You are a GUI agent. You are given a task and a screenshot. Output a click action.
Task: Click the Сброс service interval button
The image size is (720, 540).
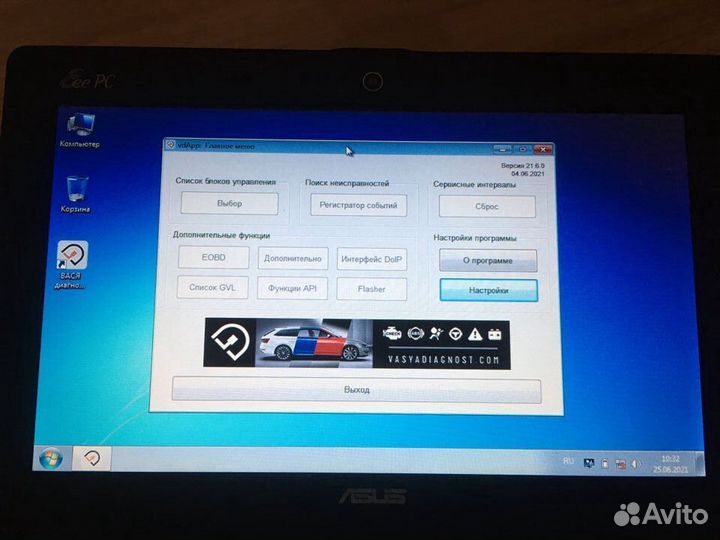(x=487, y=207)
